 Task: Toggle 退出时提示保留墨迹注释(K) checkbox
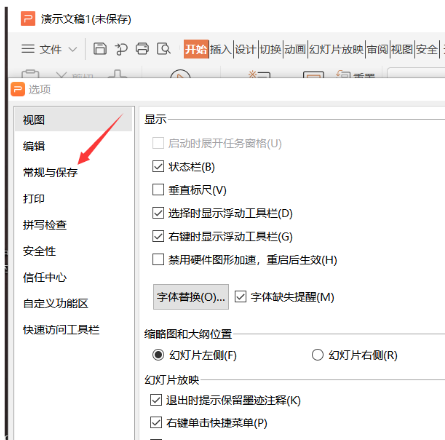[x=156, y=400]
